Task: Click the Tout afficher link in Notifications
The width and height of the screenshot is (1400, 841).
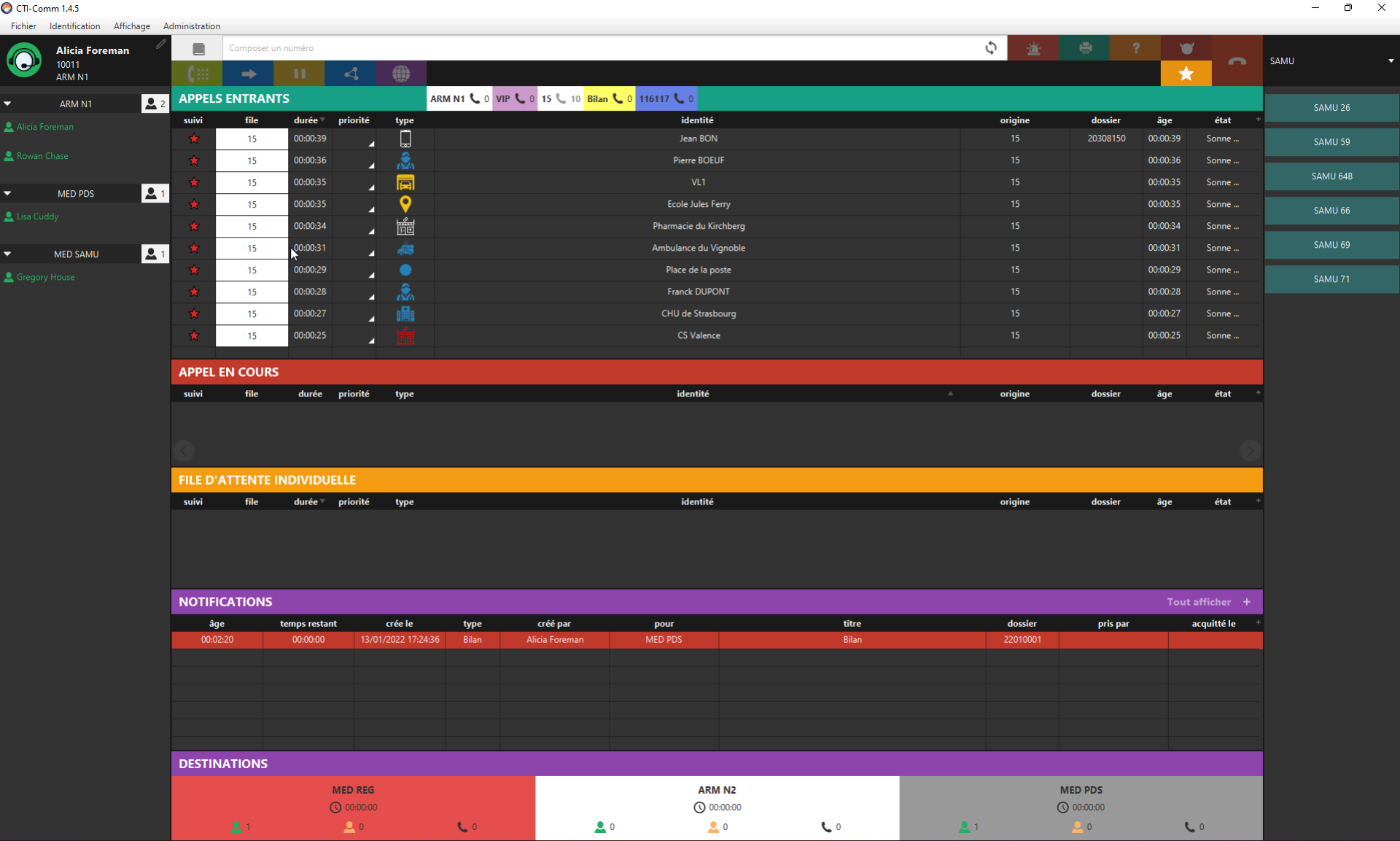Action: coord(1198,602)
